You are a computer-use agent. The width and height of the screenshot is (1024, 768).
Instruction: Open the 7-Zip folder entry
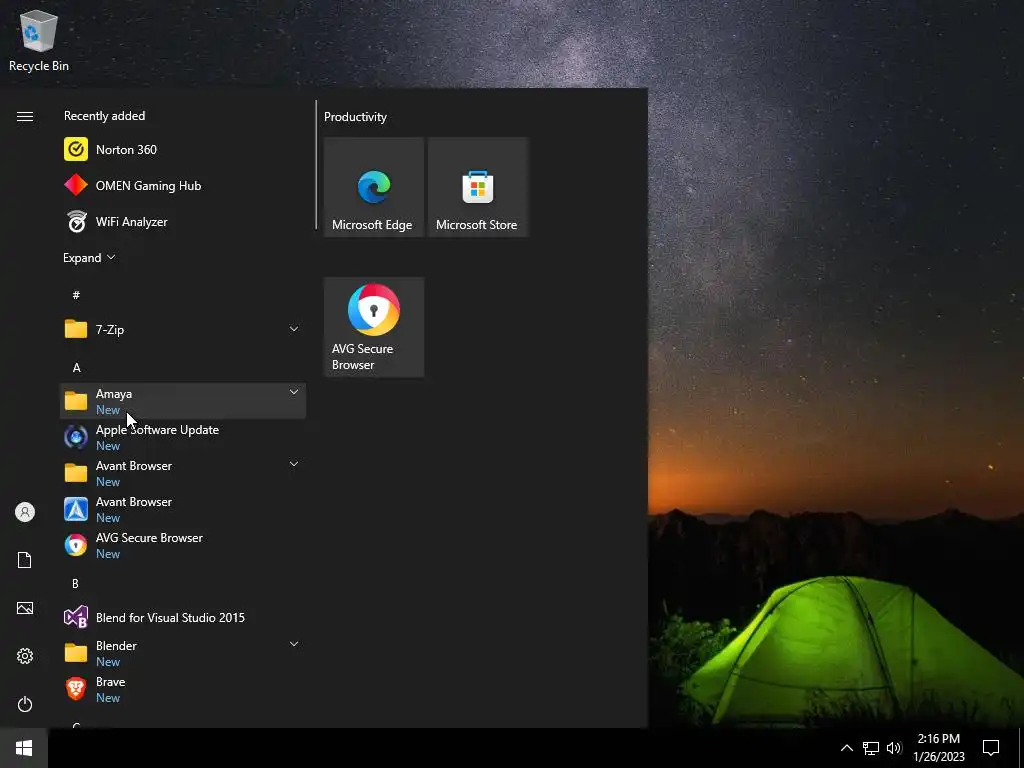point(183,329)
